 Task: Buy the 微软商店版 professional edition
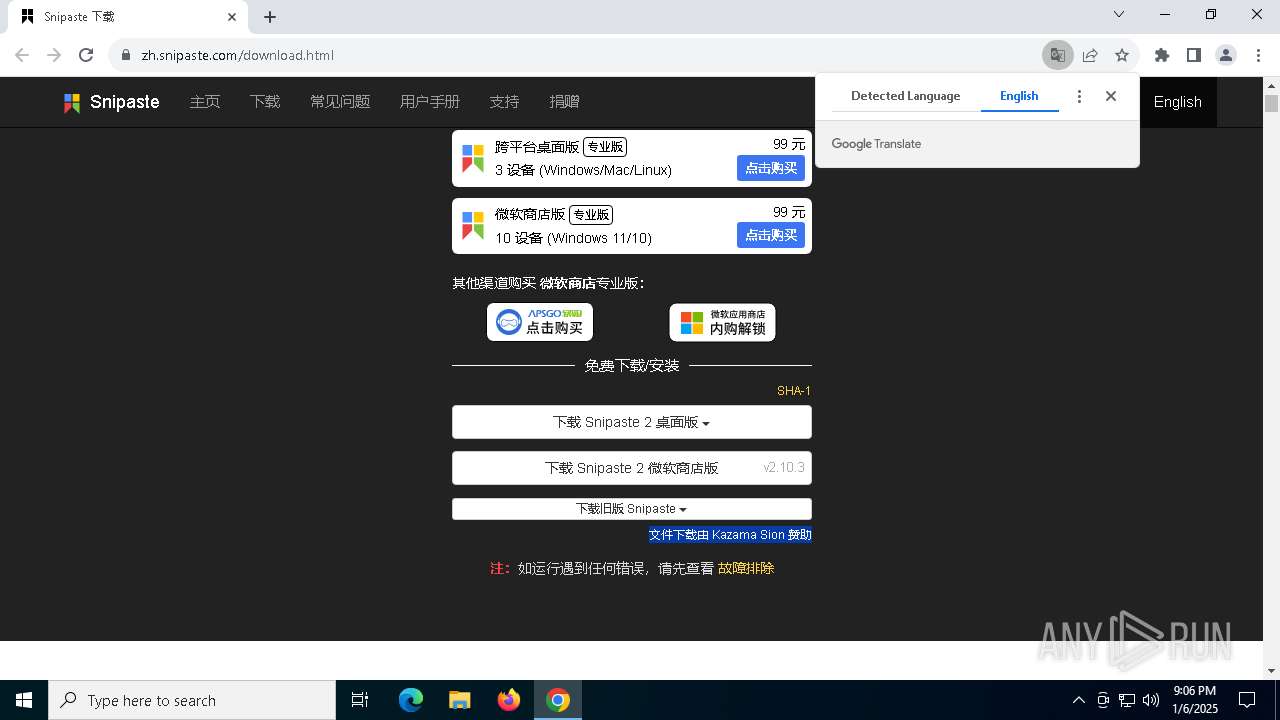pyautogui.click(x=771, y=235)
